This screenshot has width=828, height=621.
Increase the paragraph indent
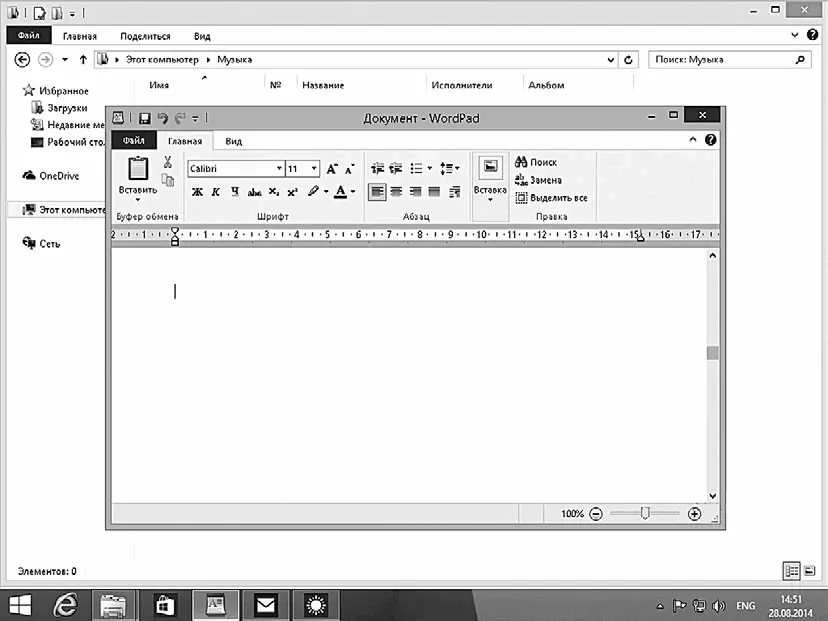tap(396, 169)
